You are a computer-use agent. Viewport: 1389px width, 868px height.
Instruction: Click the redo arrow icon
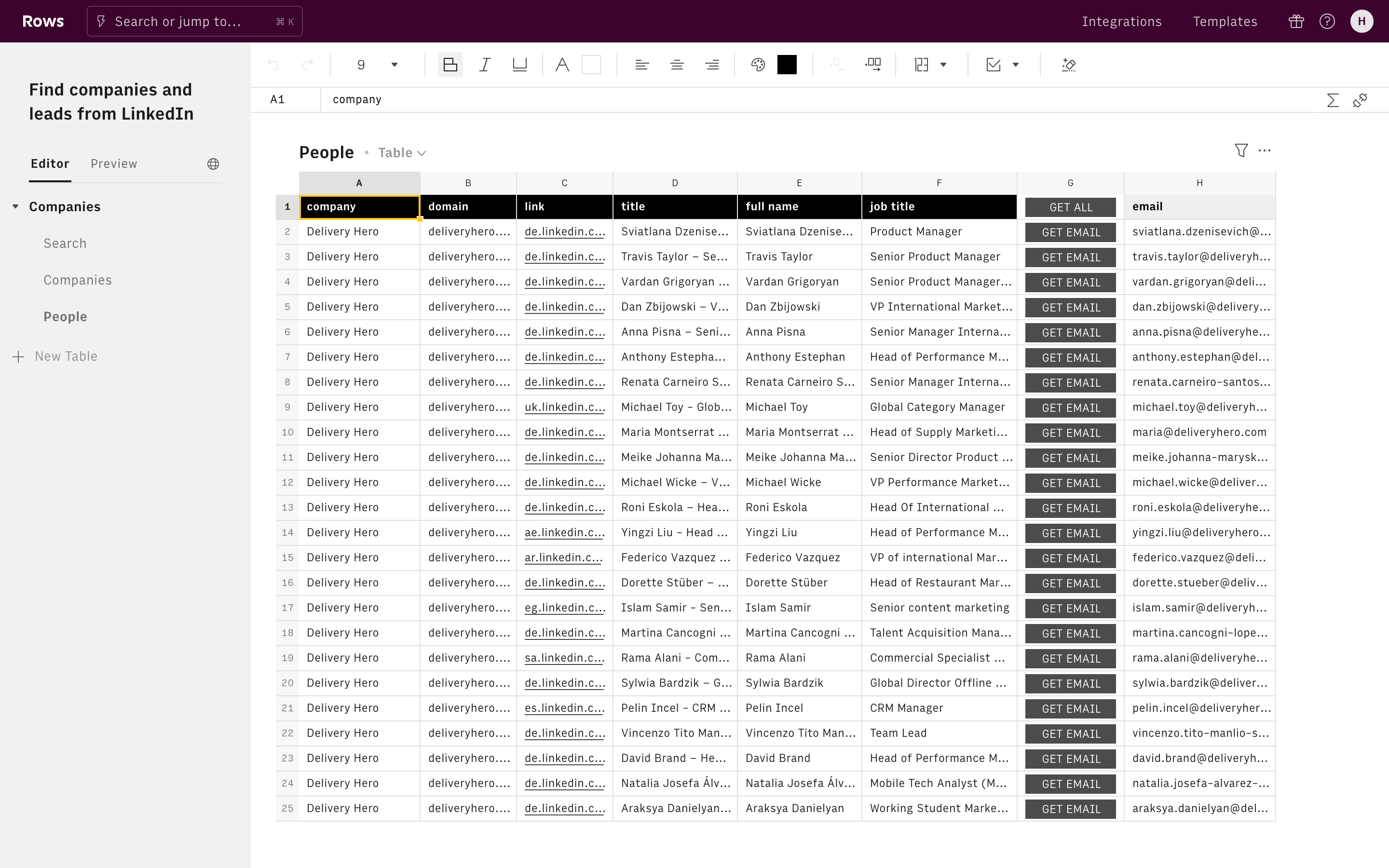[308, 65]
